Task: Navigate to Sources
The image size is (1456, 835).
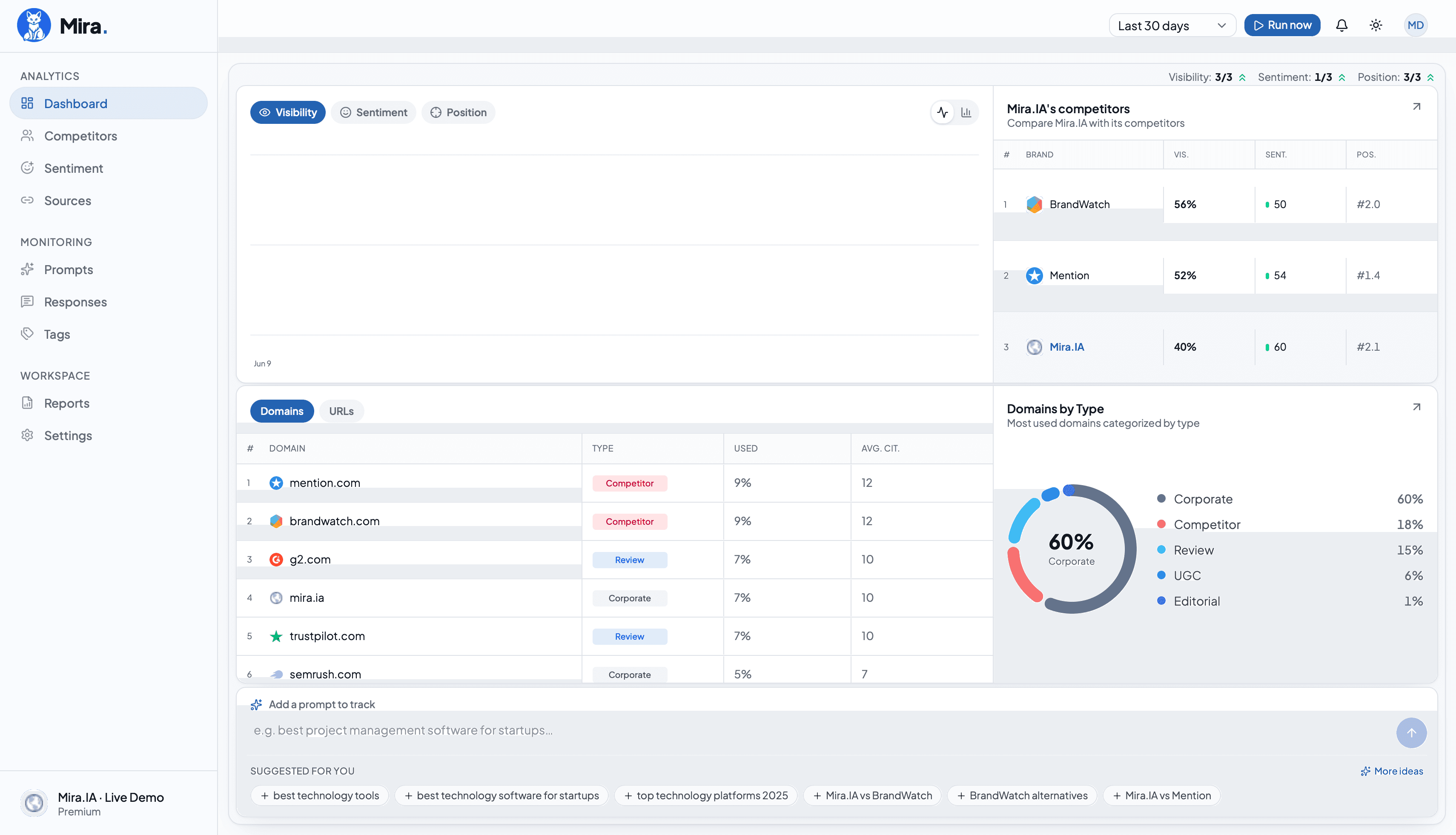Action: (x=109, y=201)
